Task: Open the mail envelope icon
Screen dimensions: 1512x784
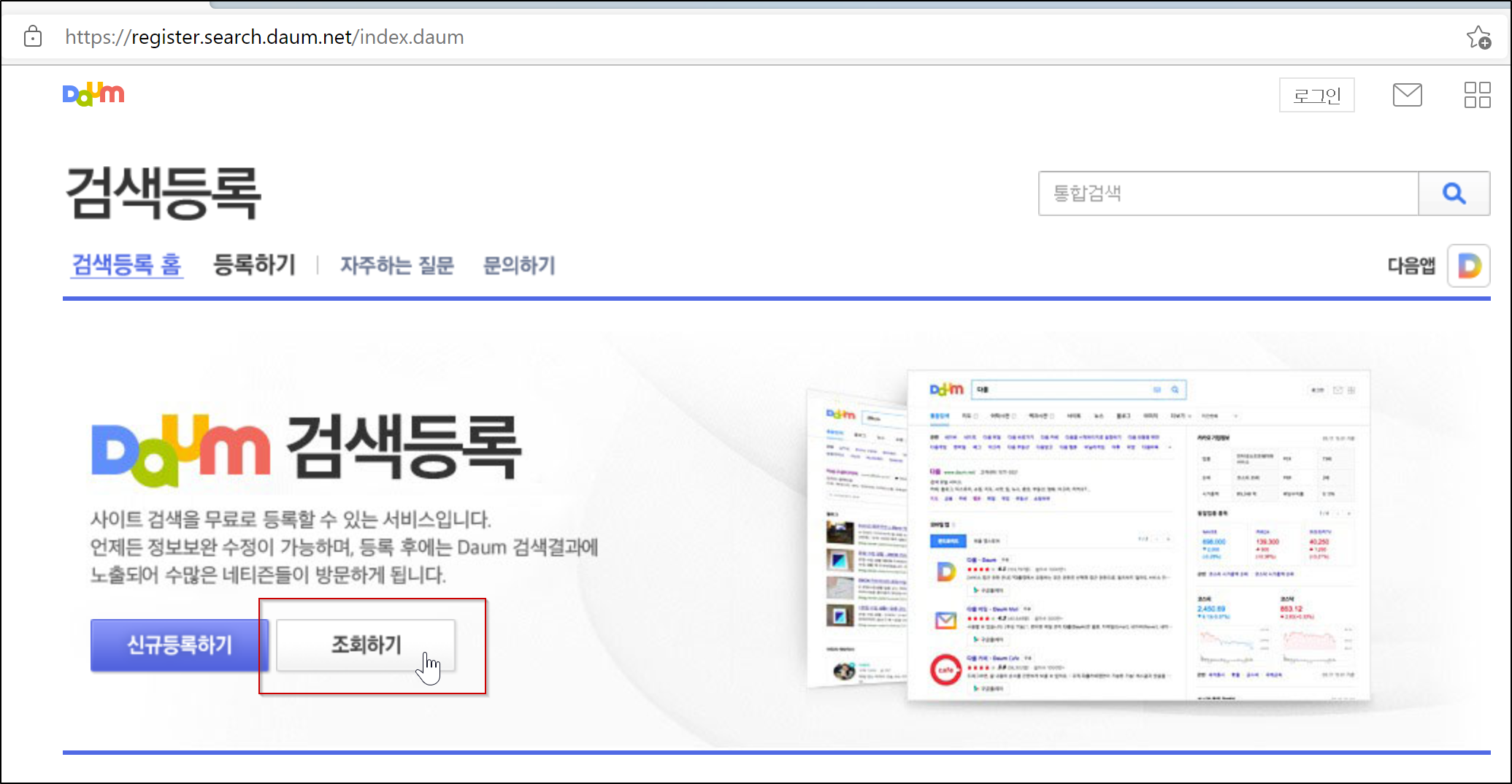Action: (1407, 95)
